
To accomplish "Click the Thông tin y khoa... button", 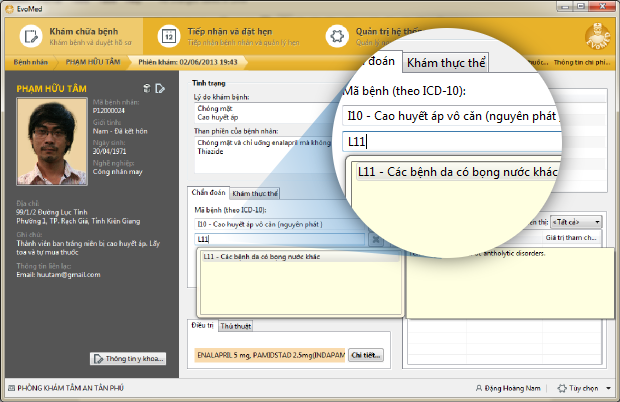I will [x=128, y=359].
